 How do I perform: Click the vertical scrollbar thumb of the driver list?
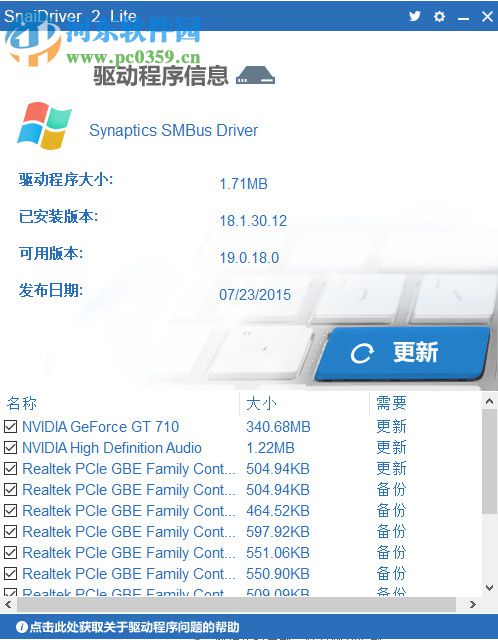(489, 461)
